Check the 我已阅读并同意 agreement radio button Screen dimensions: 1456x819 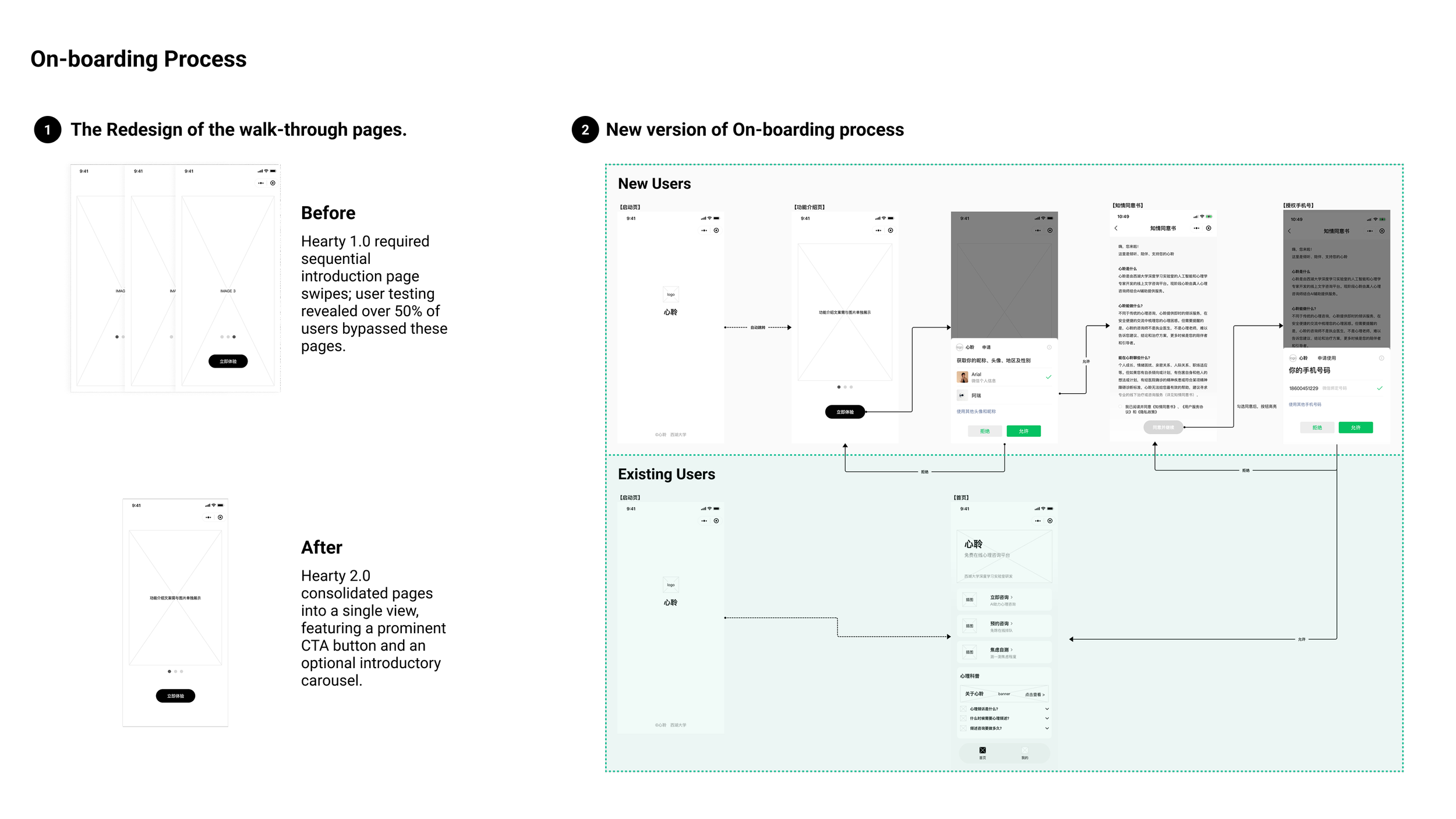1120,407
